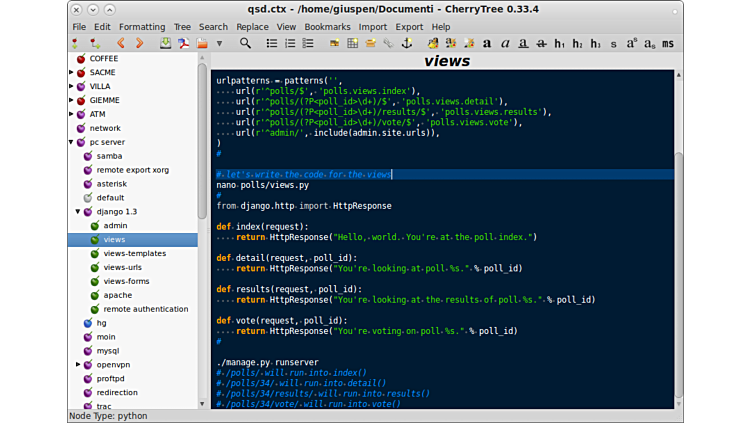Viewport: 752px width, 423px height.
Task: Click the save (download arrow) toolbar icon
Action: [165, 44]
